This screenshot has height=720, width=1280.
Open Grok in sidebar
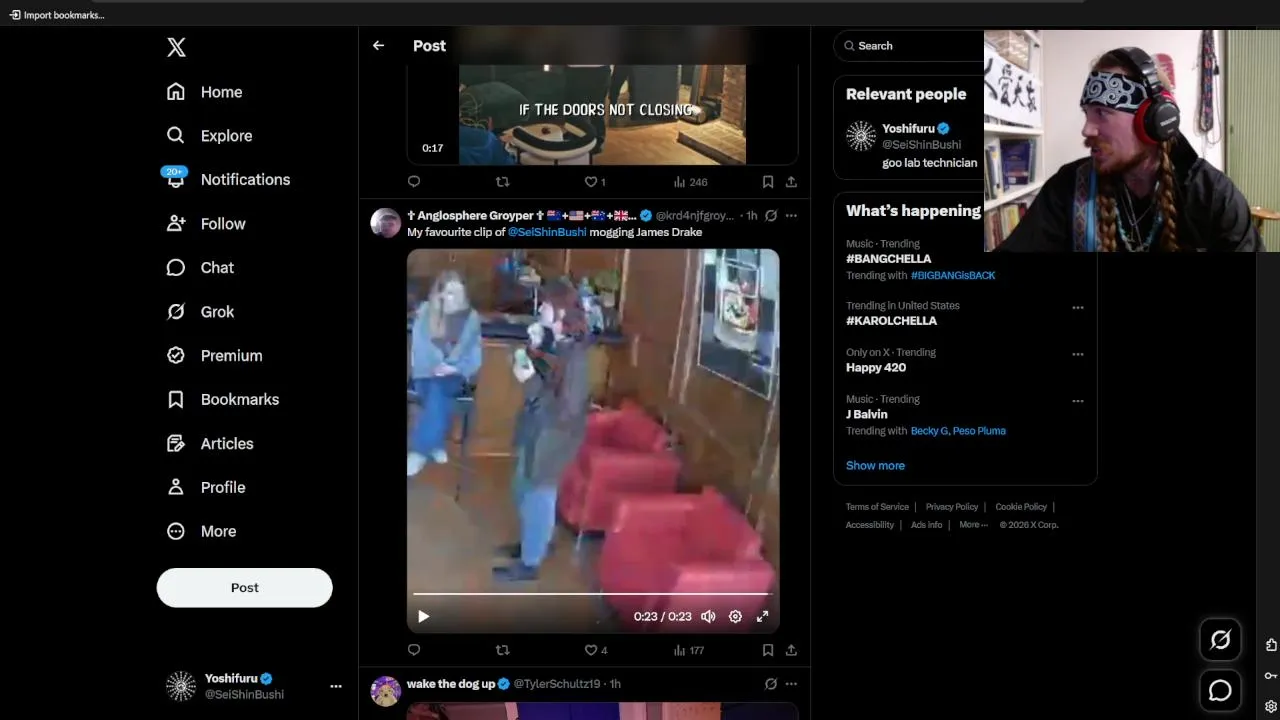pos(200,312)
